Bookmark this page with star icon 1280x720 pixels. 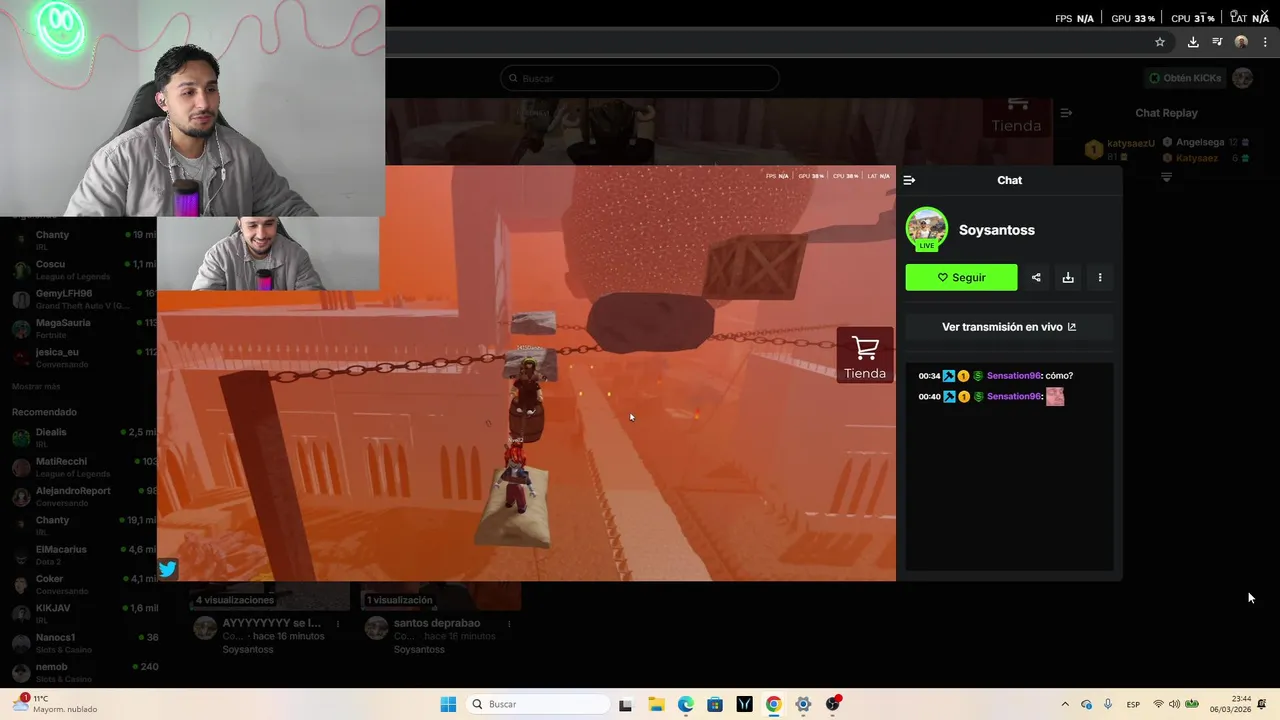tap(1160, 42)
